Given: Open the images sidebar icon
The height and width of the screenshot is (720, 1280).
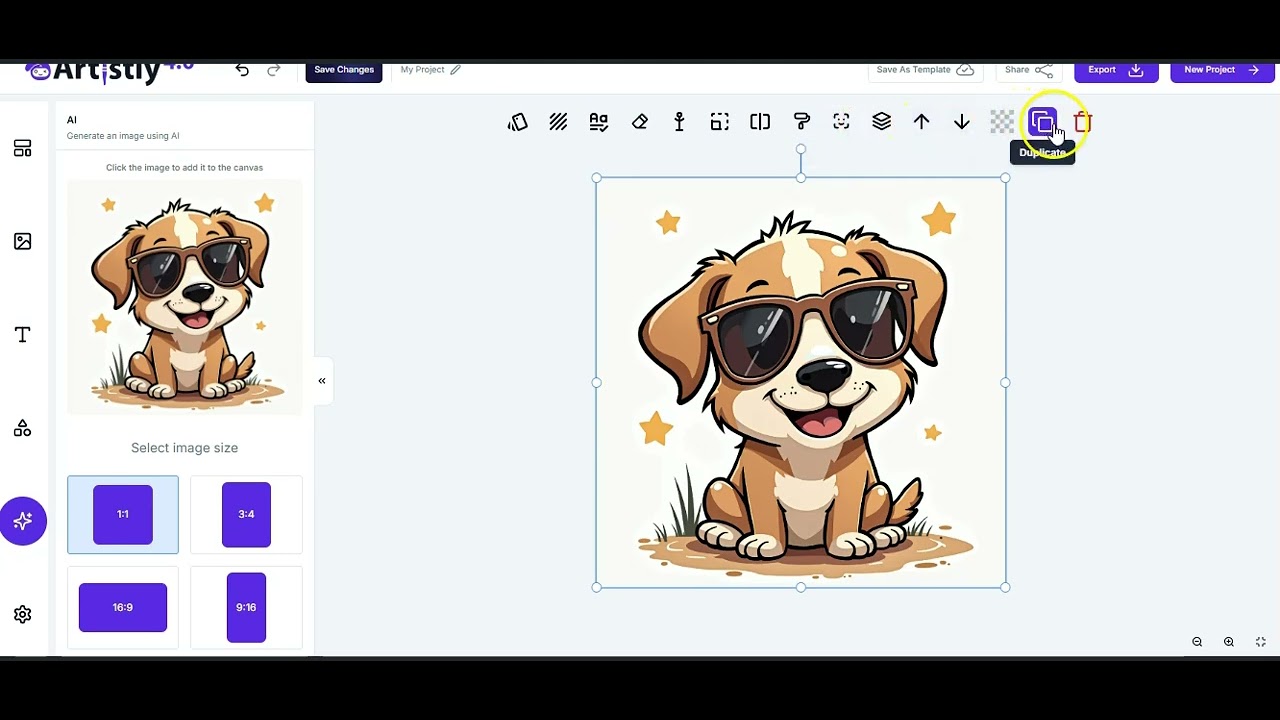Looking at the screenshot, I should [23, 241].
